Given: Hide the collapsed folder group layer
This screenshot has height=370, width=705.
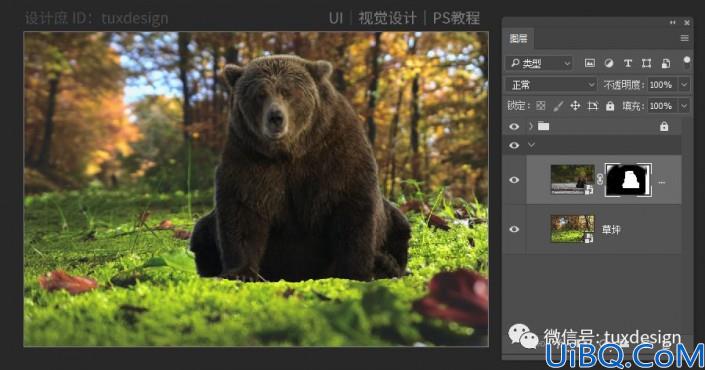Looking at the screenshot, I should (x=514, y=127).
